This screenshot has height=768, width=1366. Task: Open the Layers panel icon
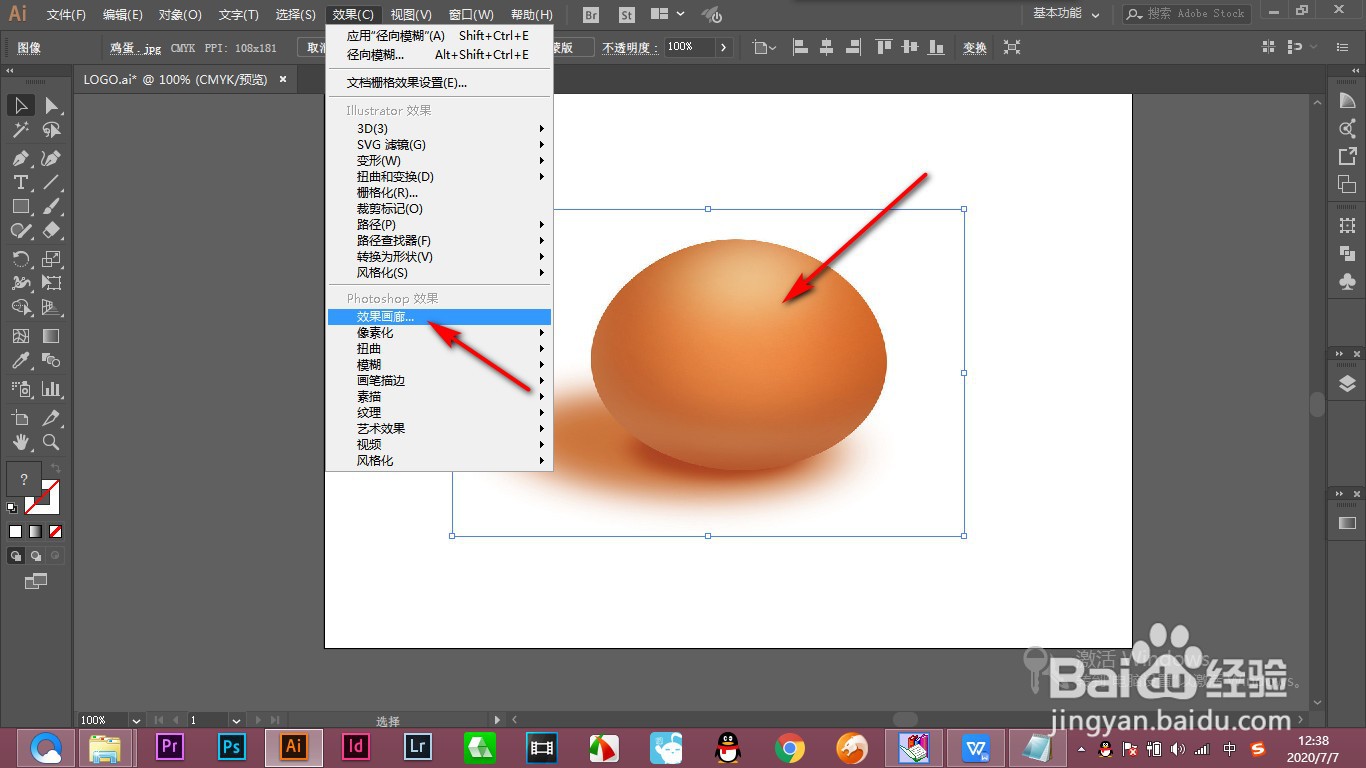(1346, 384)
